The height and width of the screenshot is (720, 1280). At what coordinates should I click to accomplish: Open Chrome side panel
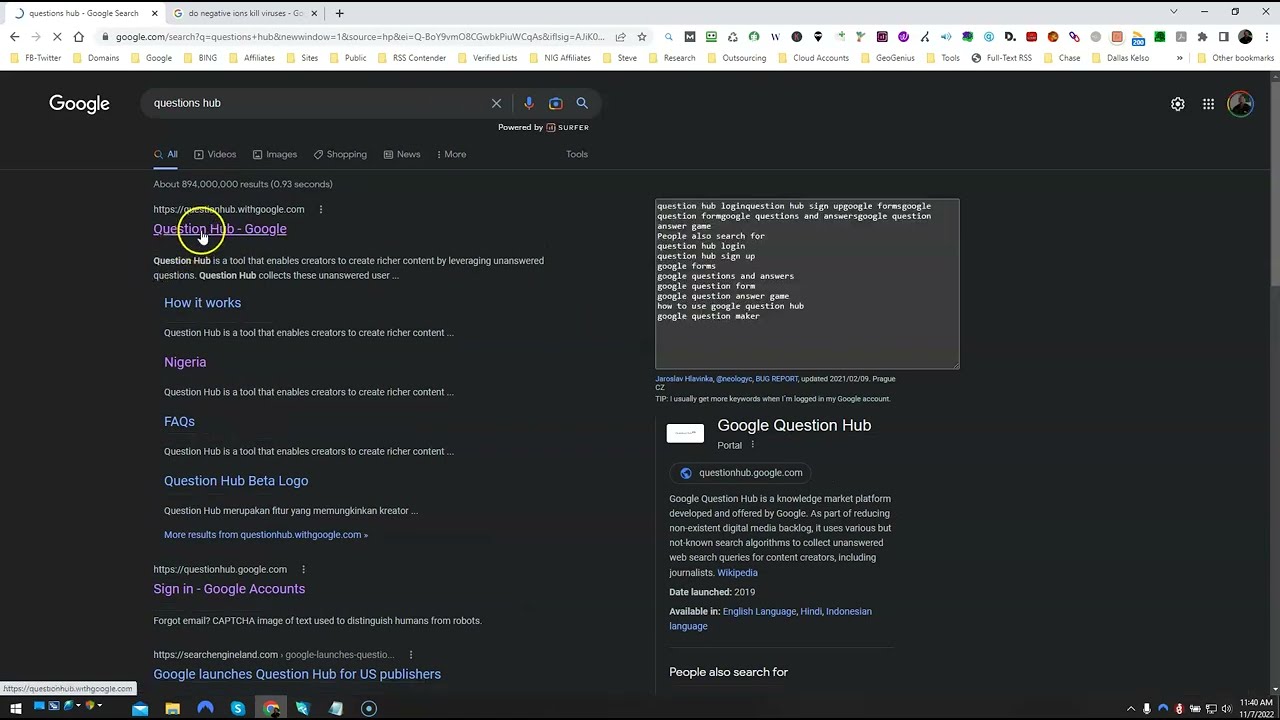pyautogui.click(x=1223, y=37)
